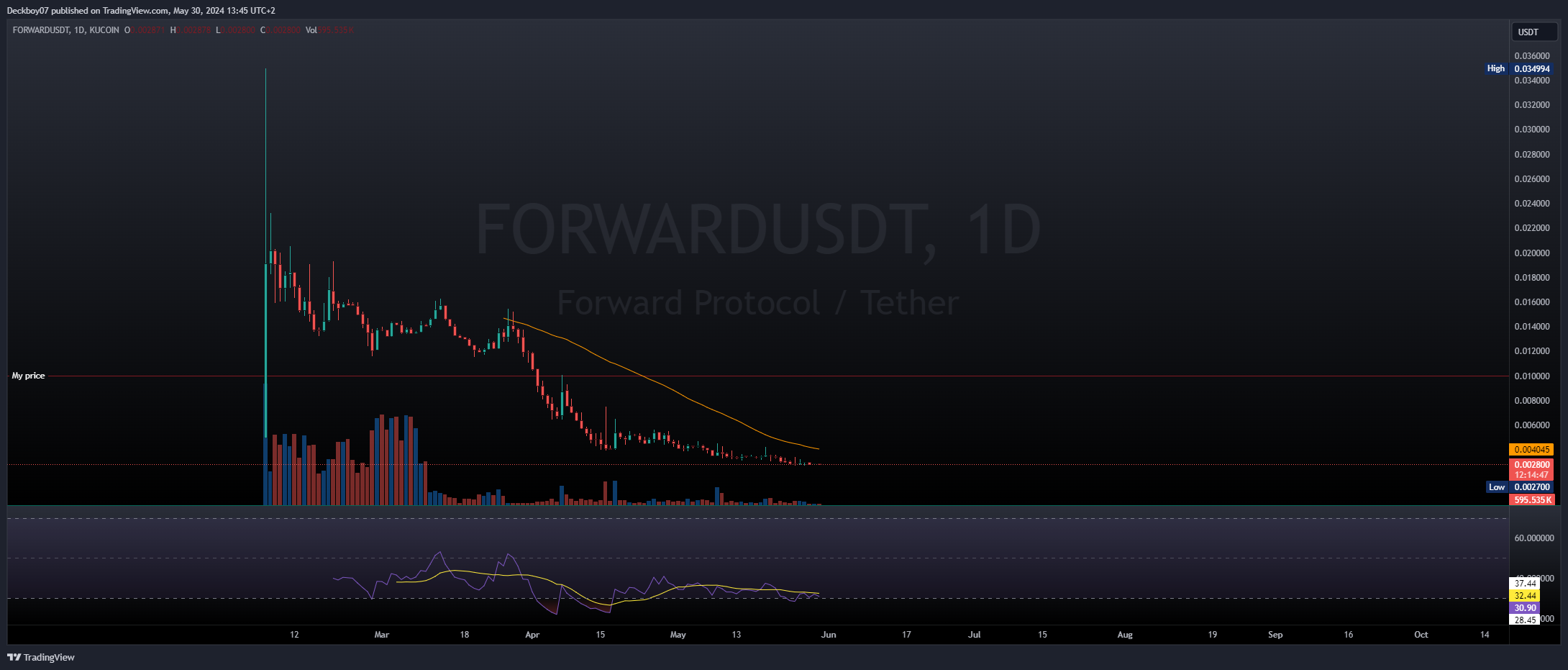Click the Sep label on the time axis
This screenshot has width=1568, height=670.
(x=1275, y=635)
